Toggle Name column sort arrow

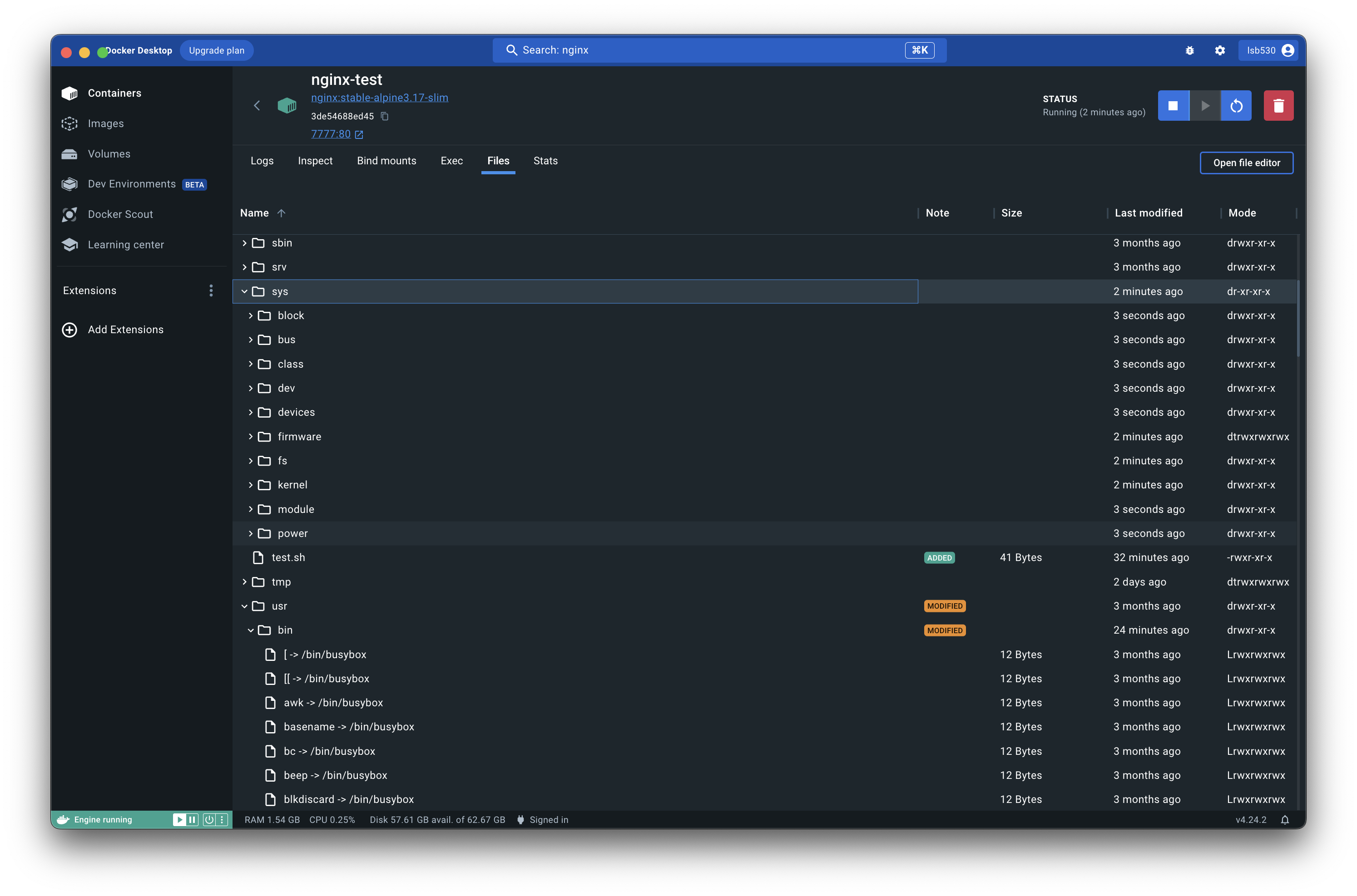281,213
